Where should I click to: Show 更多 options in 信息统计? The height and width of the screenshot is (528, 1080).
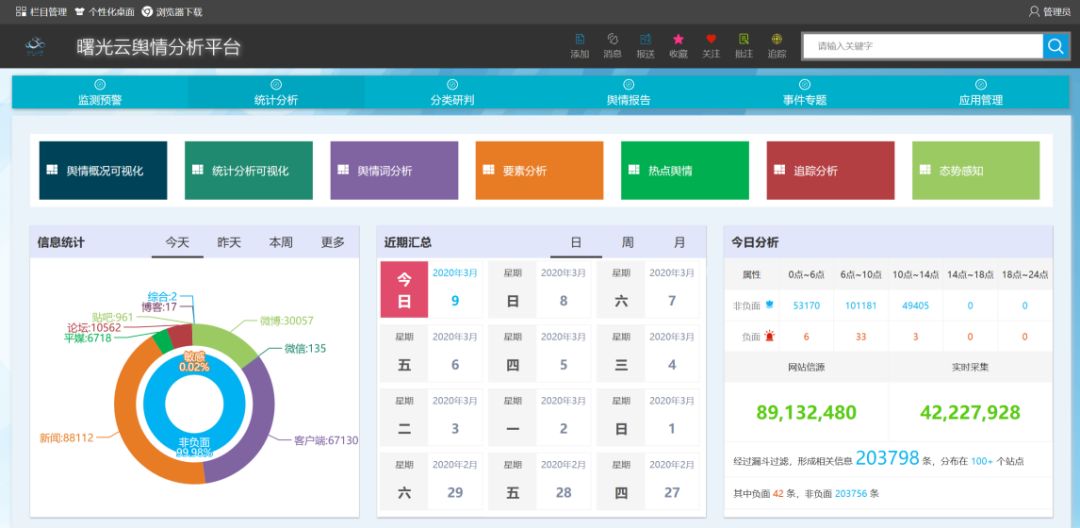point(333,242)
